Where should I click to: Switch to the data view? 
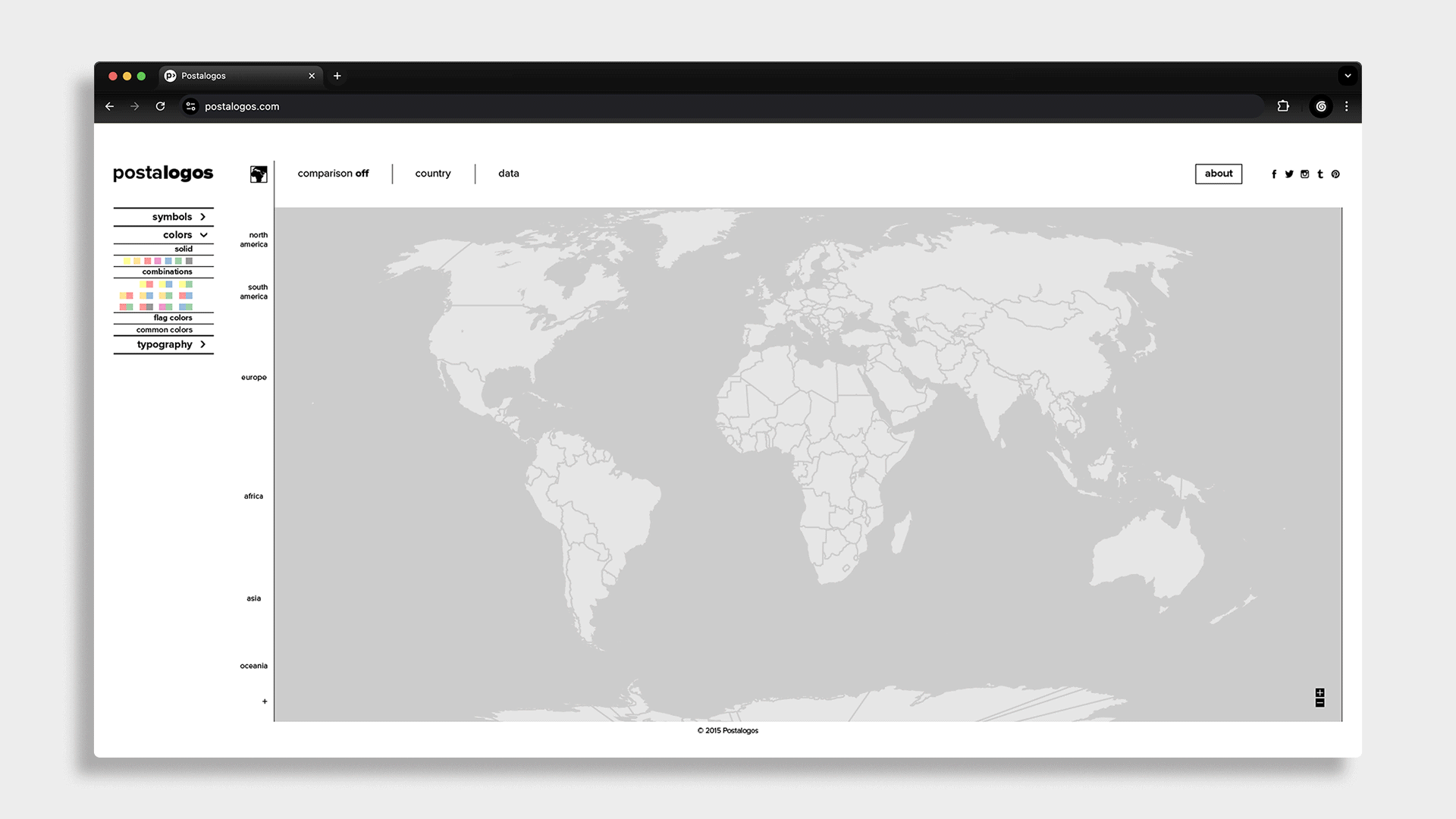click(509, 174)
